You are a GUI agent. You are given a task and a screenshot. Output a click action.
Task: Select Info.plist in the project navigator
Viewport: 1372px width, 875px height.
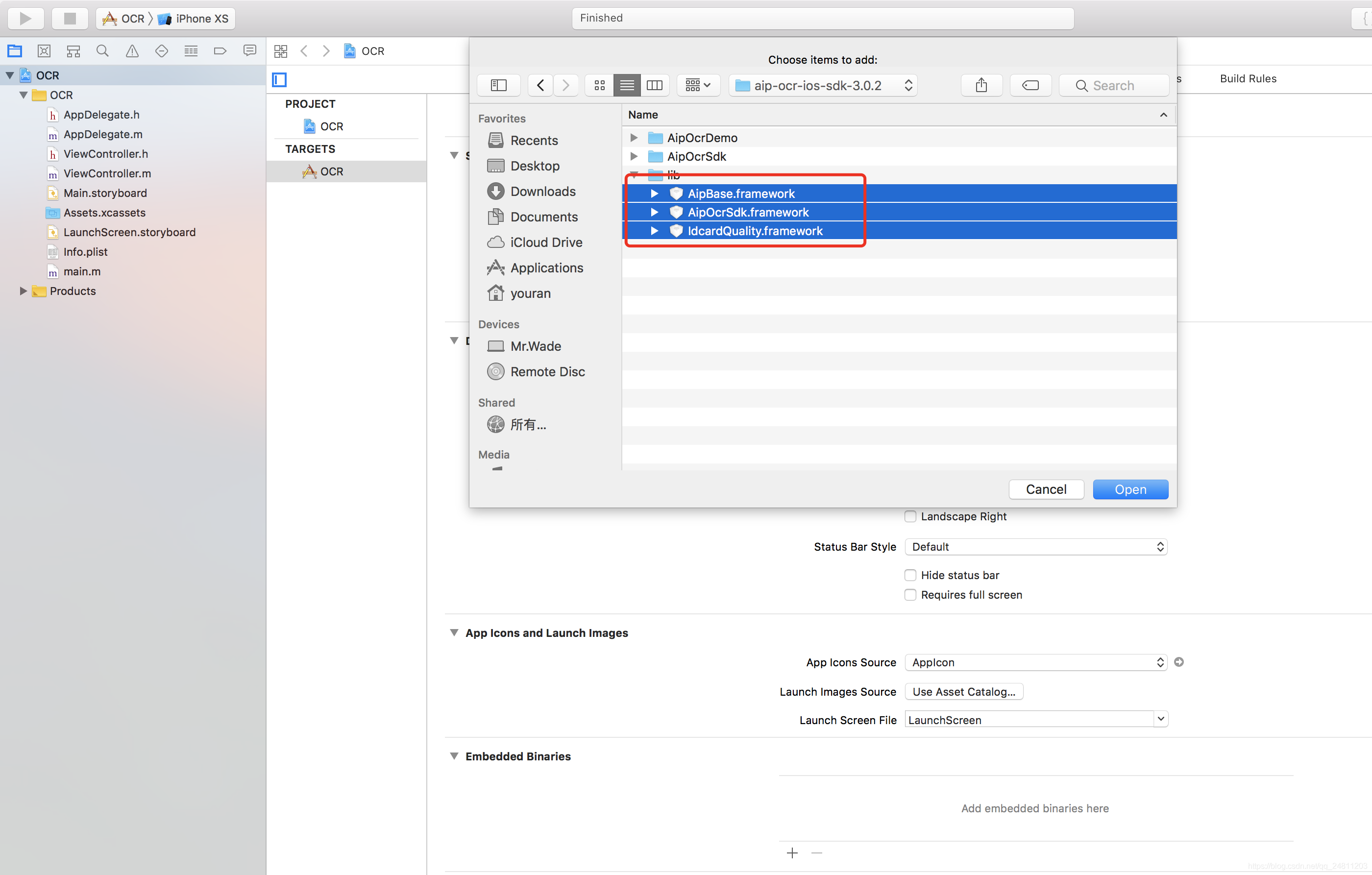pyautogui.click(x=85, y=252)
